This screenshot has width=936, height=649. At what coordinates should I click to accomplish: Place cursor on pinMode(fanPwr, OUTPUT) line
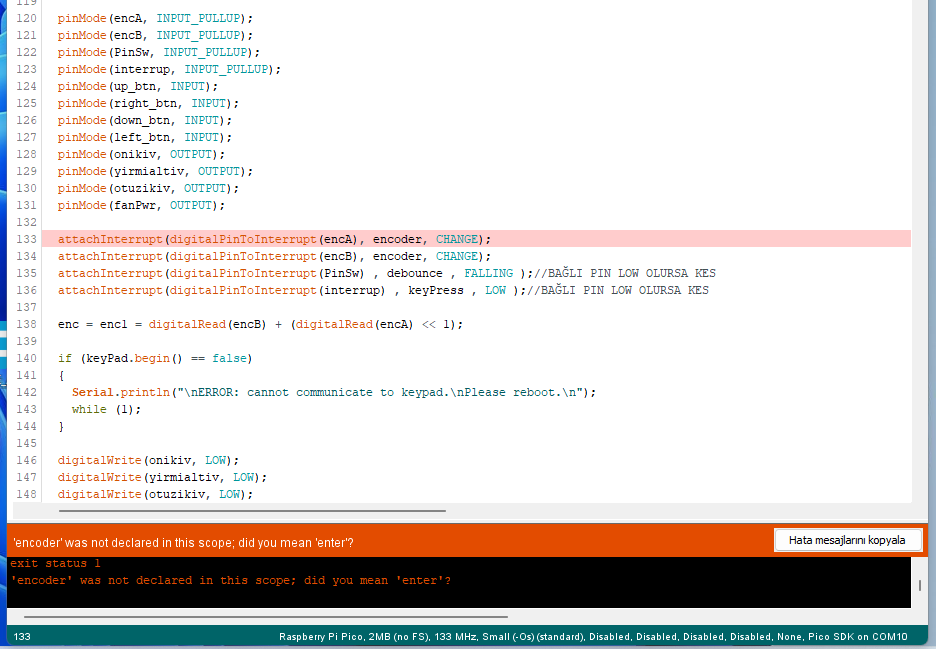coord(141,205)
